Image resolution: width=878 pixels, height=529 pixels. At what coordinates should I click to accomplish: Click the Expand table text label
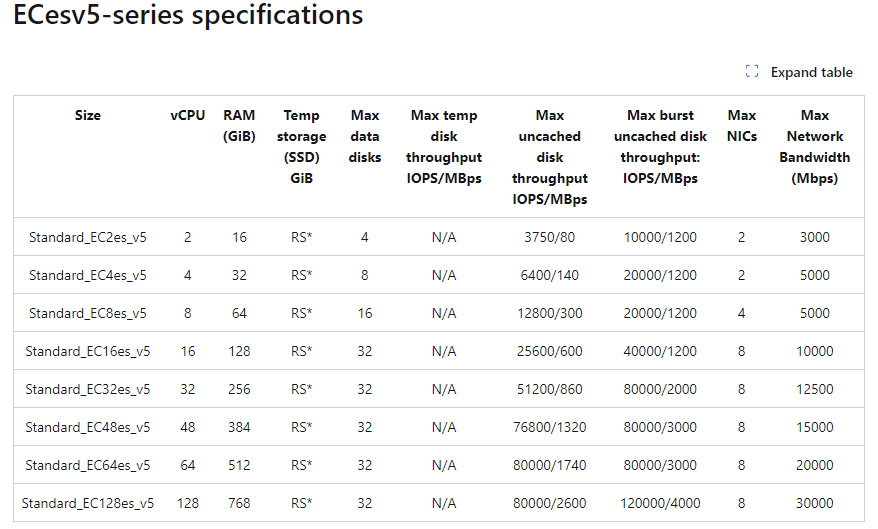pyautogui.click(x=811, y=72)
